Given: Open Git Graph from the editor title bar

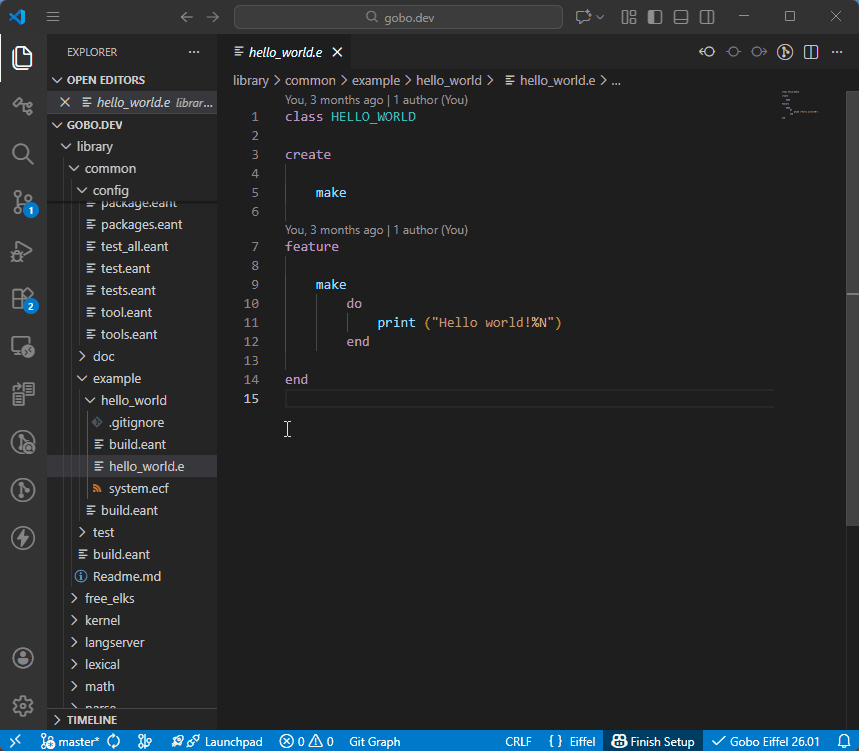Looking at the screenshot, I should (x=785, y=51).
